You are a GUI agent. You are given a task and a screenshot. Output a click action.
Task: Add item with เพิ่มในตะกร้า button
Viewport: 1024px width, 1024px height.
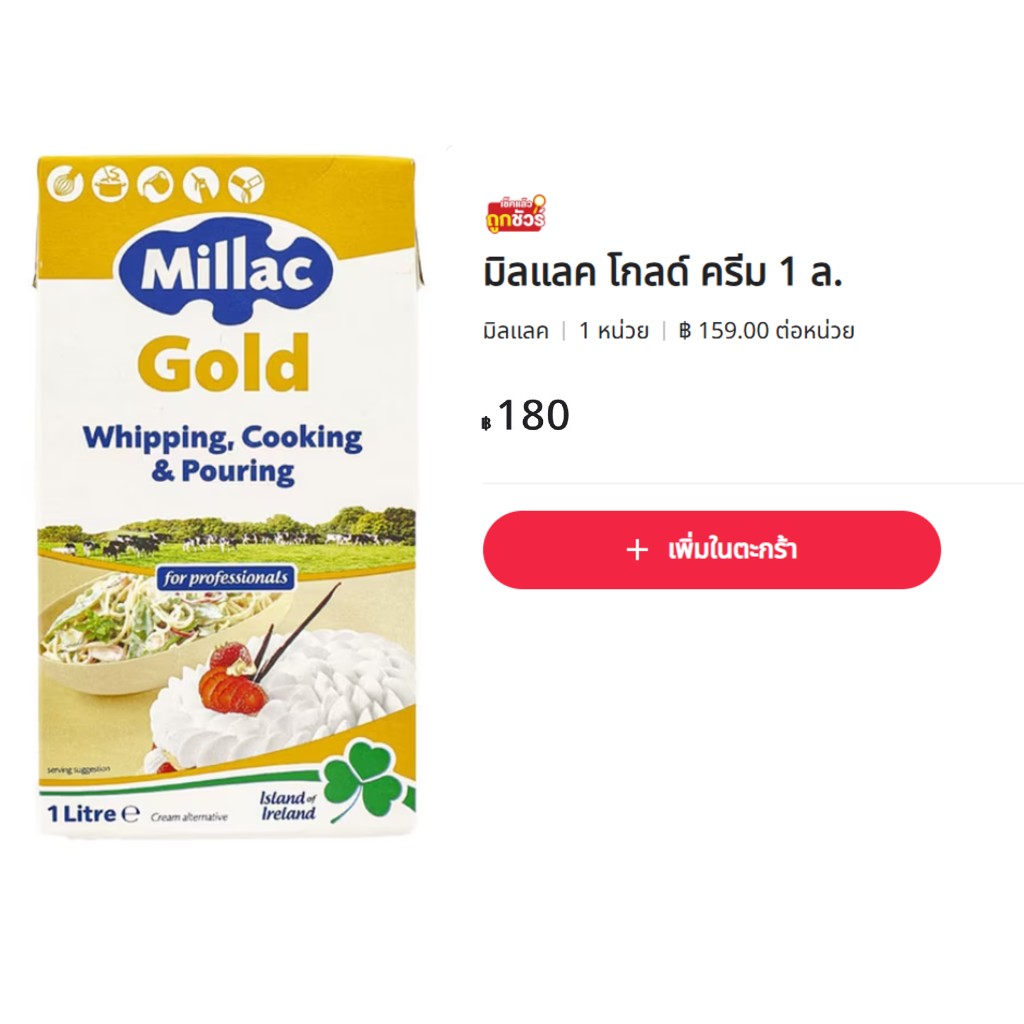tap(712, 550)
